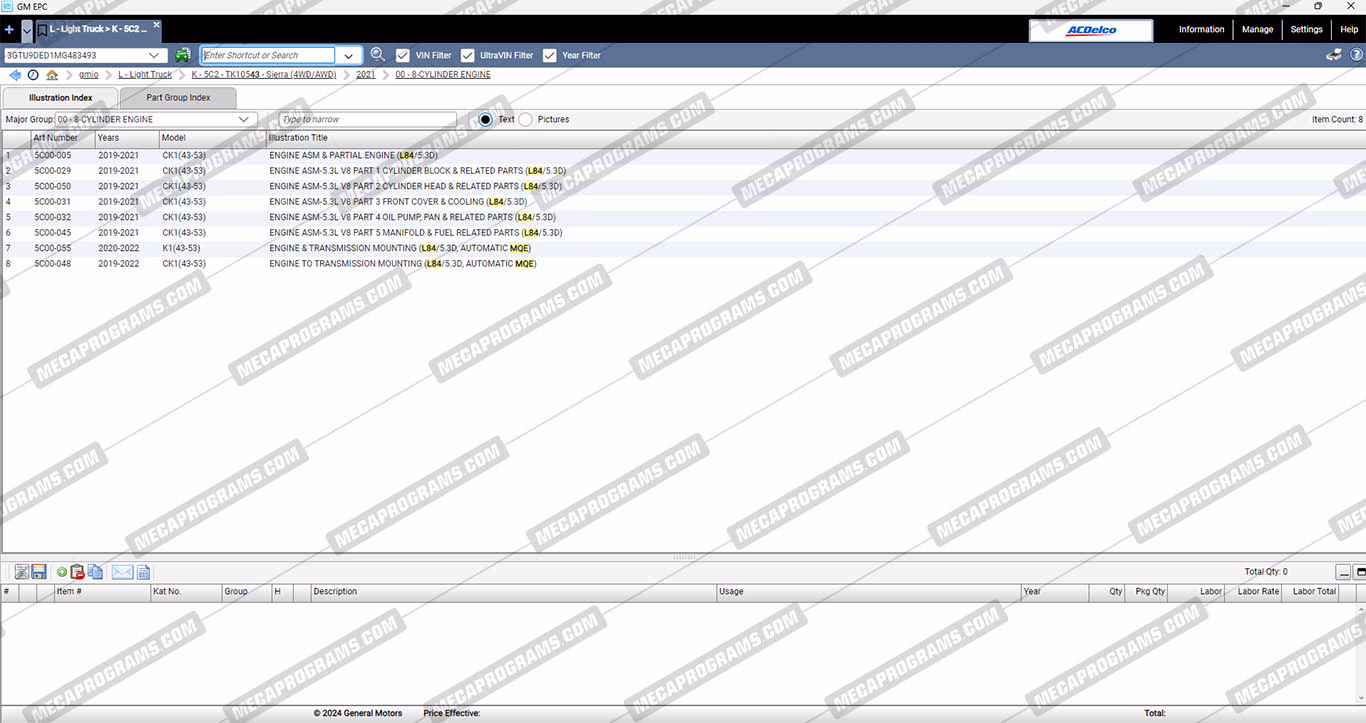1366x723 pixels.
Task: Expand the shortcut search dropdown arrow
Action: click(x=348, y=55)
